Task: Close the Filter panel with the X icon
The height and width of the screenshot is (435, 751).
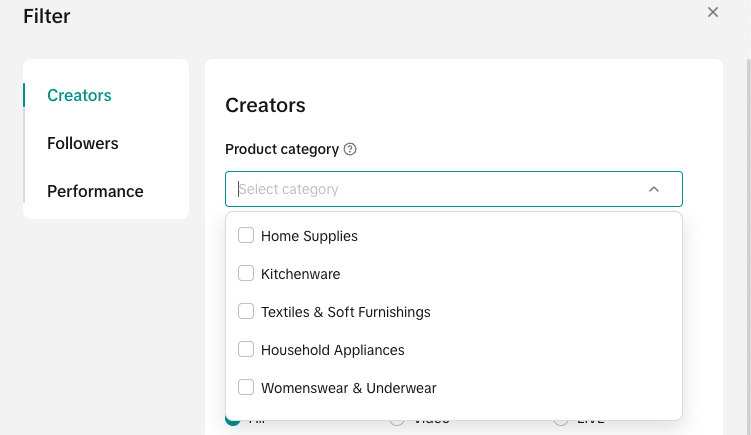Action: [713, 12]
